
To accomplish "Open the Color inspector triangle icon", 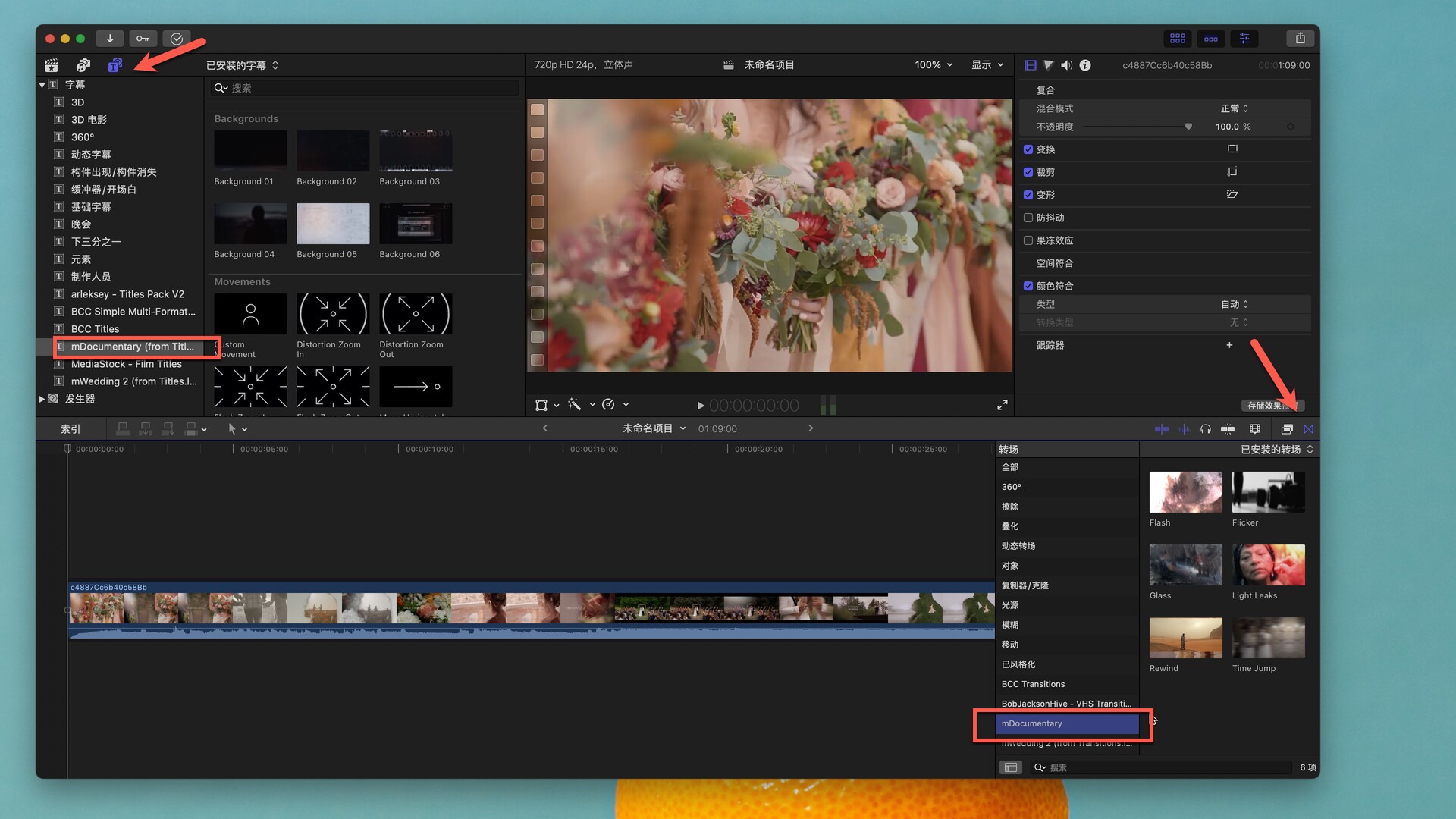I will 1048,65.
